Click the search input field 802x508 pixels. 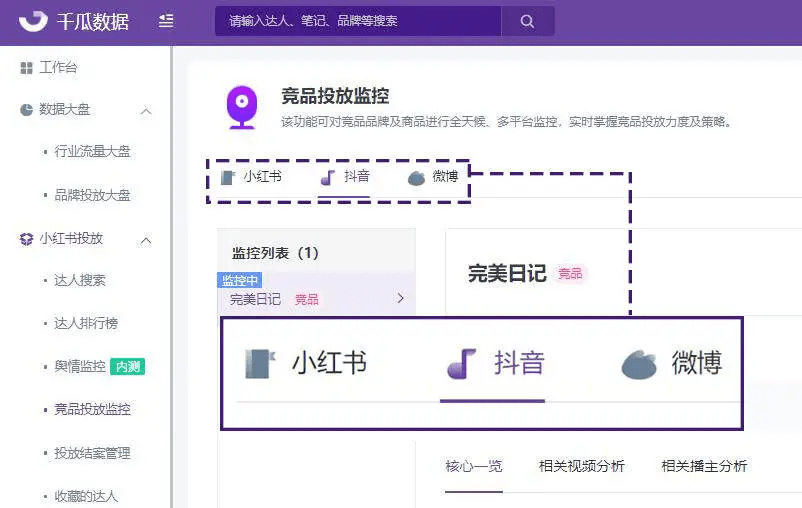[x=358, y=21]
